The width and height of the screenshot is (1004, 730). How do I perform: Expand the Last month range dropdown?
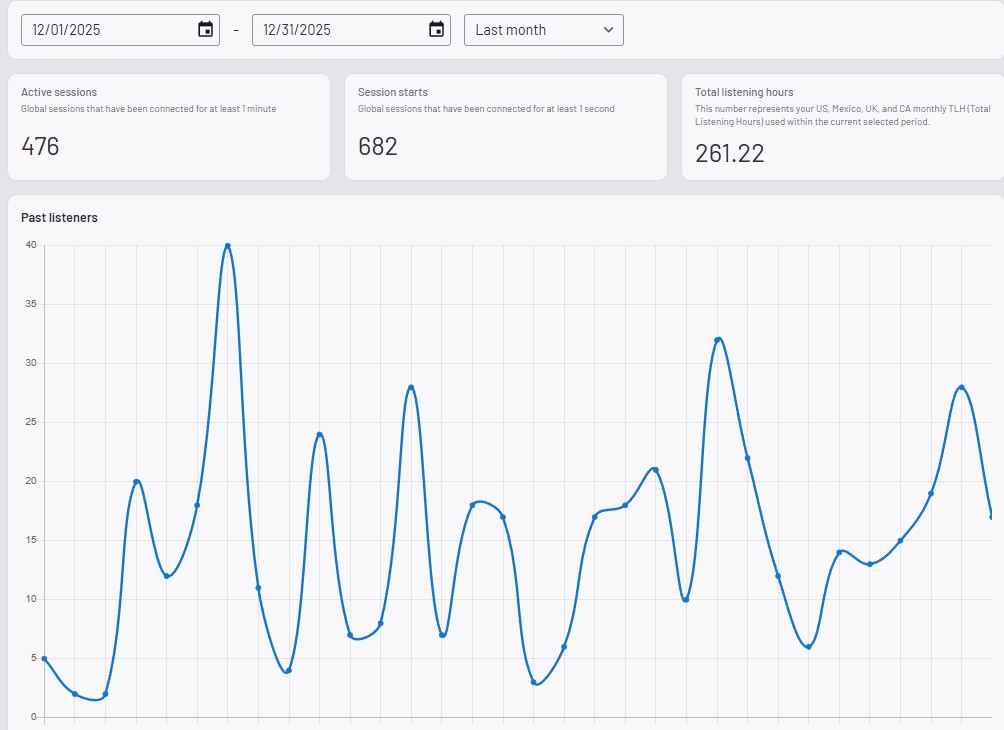coord(543,30)
